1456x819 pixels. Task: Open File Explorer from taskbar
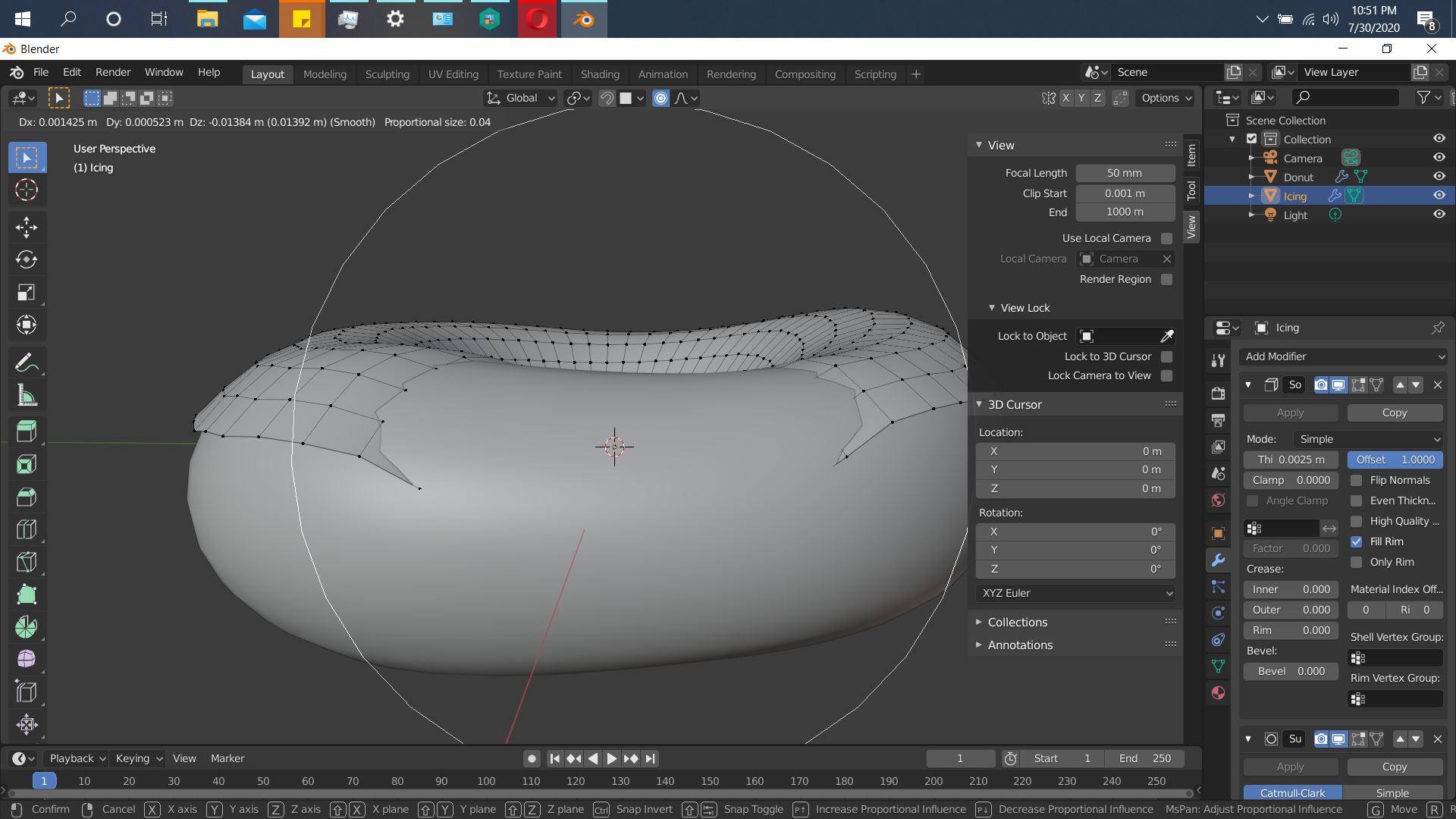[x=207, y=19]
